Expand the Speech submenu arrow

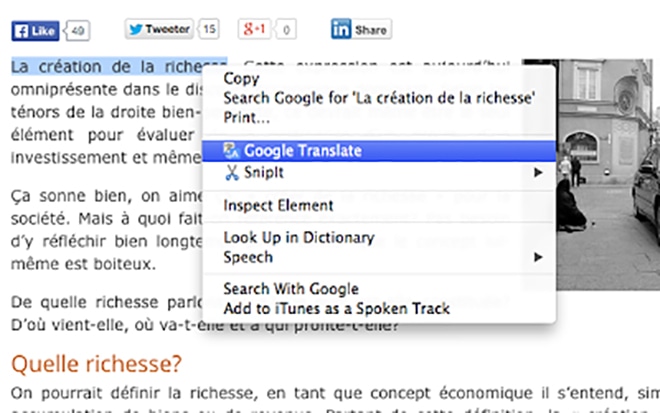click(539, 257)
